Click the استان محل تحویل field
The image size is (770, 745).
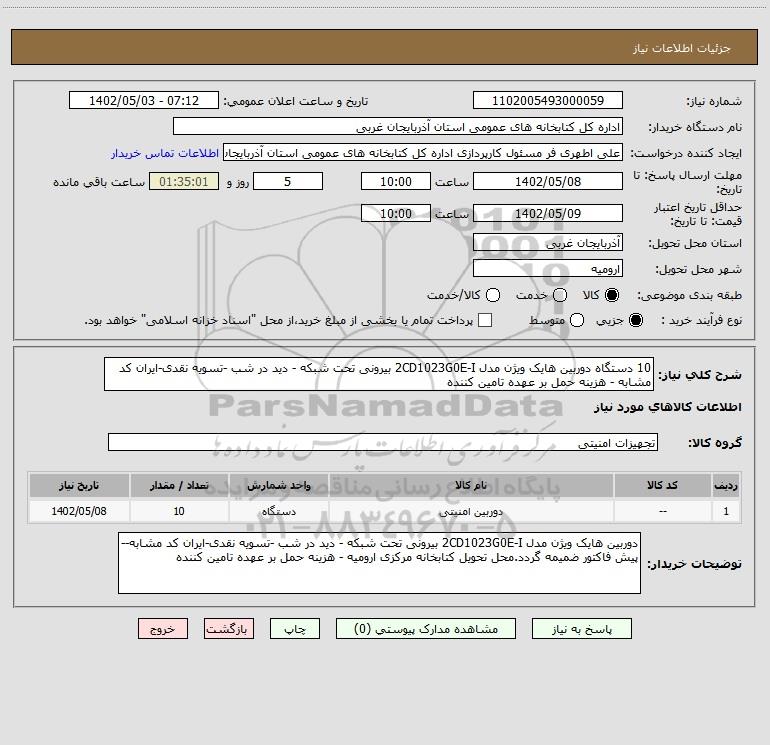point(548,243)
